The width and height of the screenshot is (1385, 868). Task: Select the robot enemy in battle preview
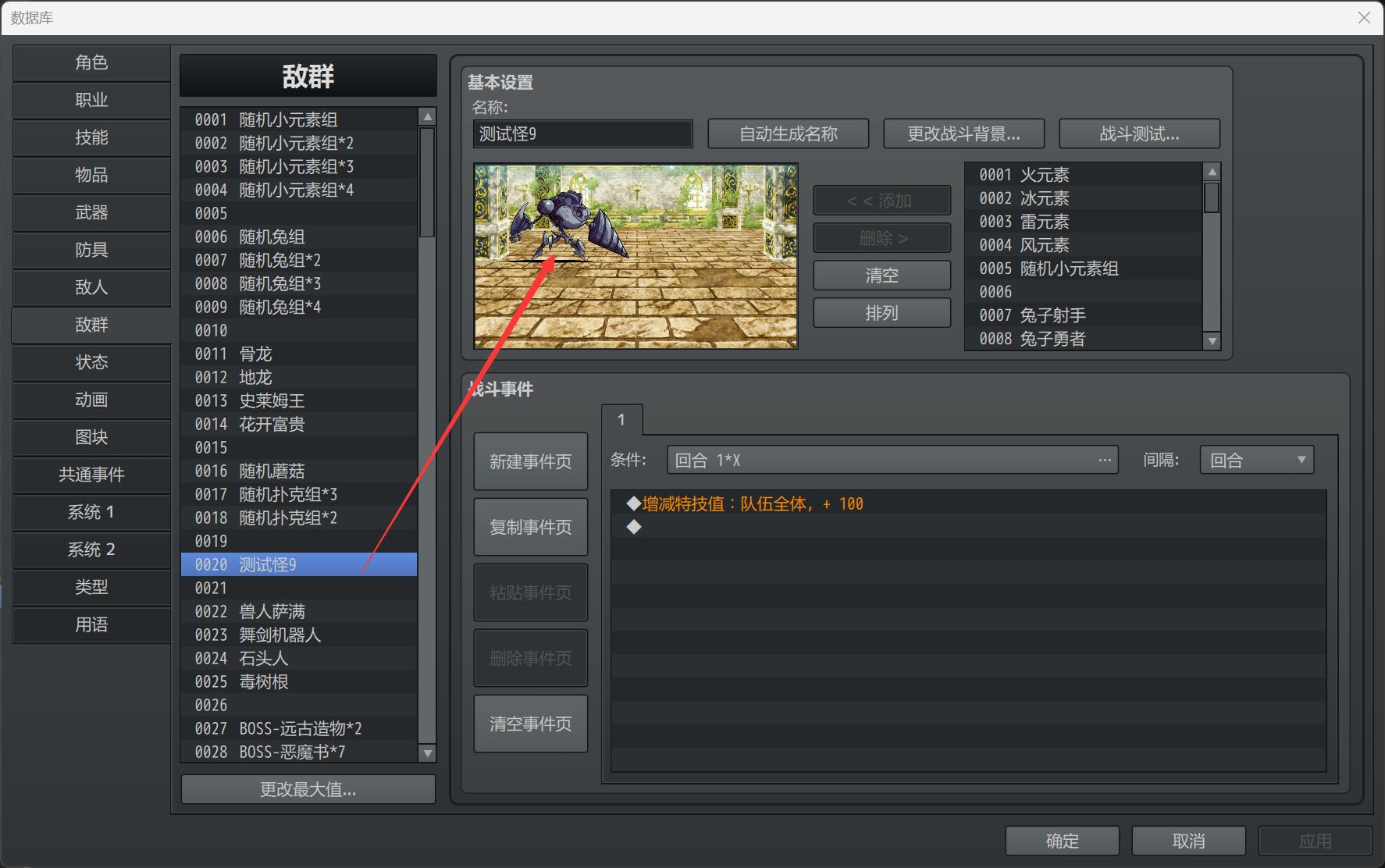click(569, 224)
